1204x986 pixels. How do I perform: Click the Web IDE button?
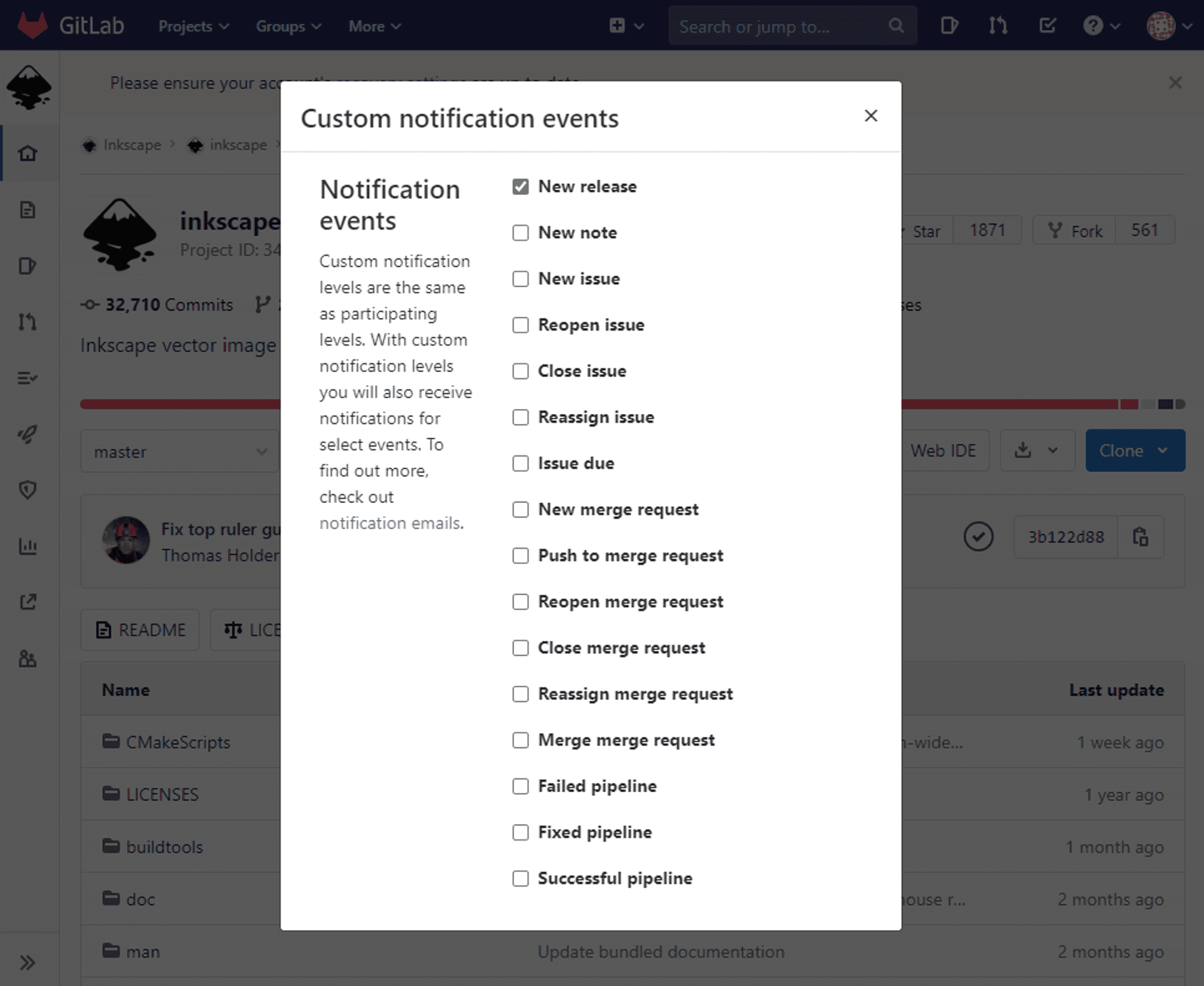[x=943, y=450]
